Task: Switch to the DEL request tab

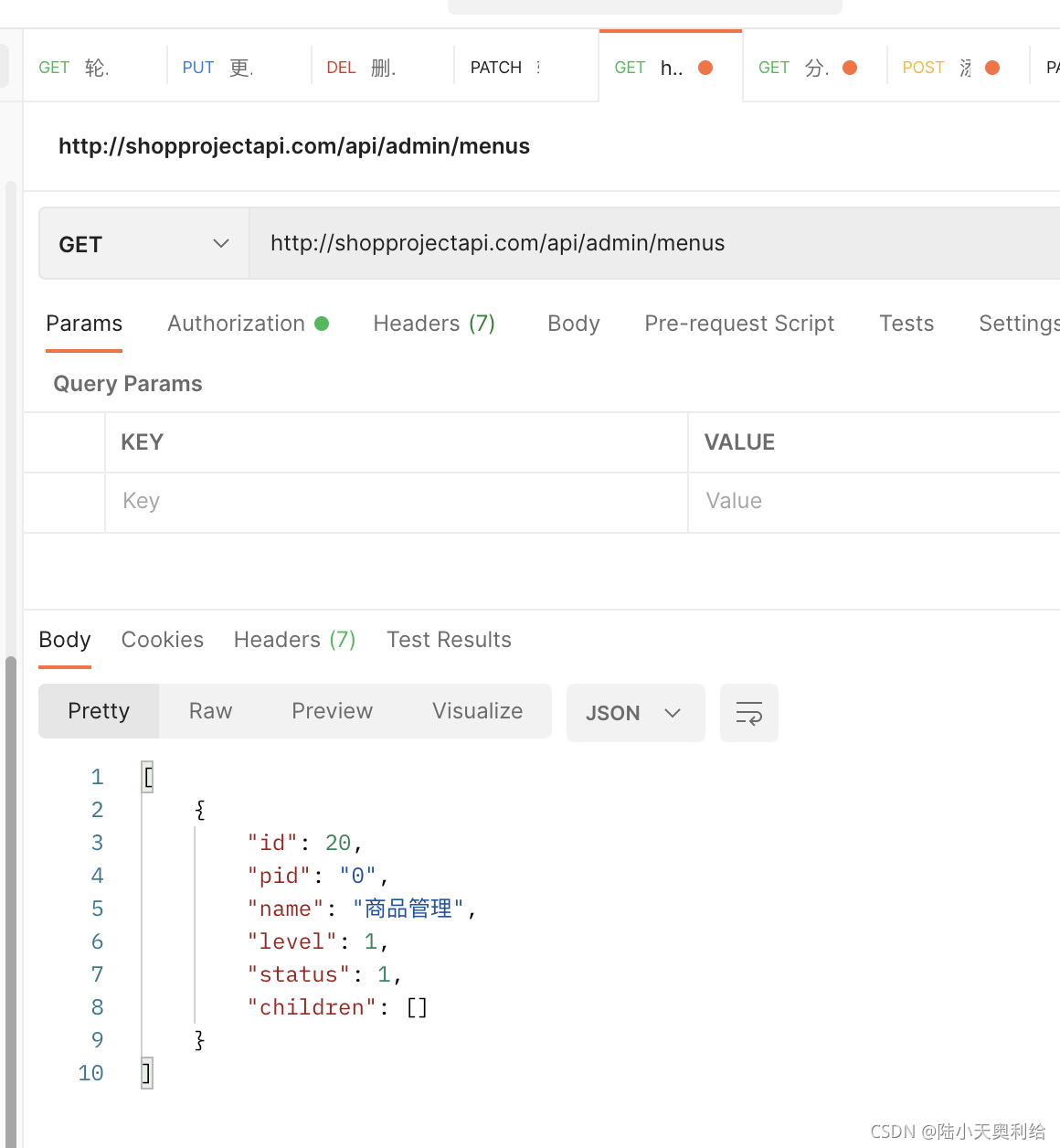Action: point(382,68)
